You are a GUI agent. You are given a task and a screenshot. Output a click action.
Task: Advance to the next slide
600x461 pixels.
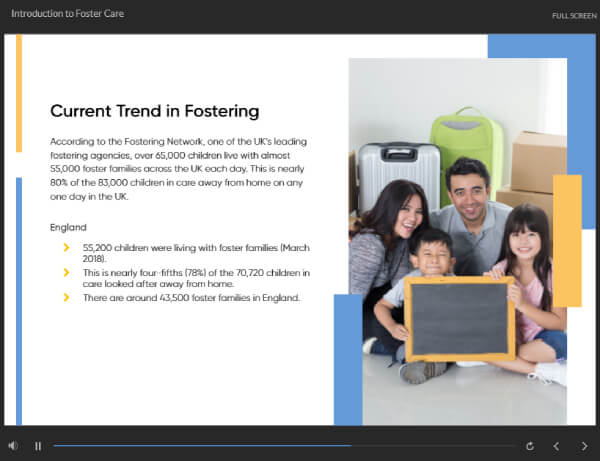(x=583, y=446)
